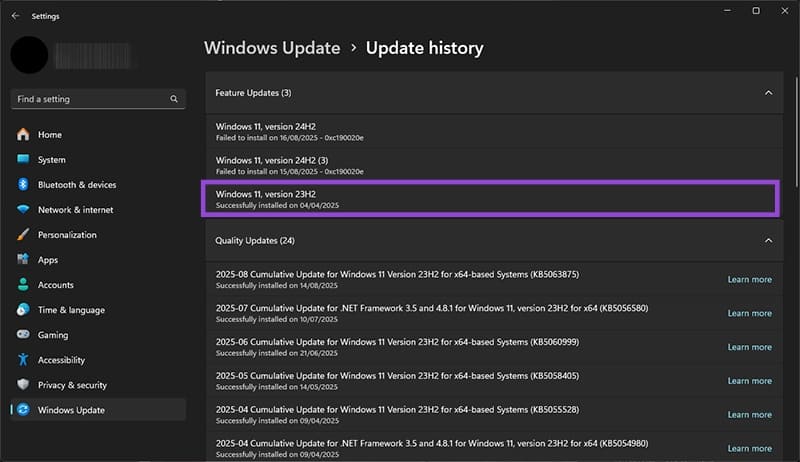Learn more about KB5056580 update
The width and height of the screenshot is (800, 462).
749,313
